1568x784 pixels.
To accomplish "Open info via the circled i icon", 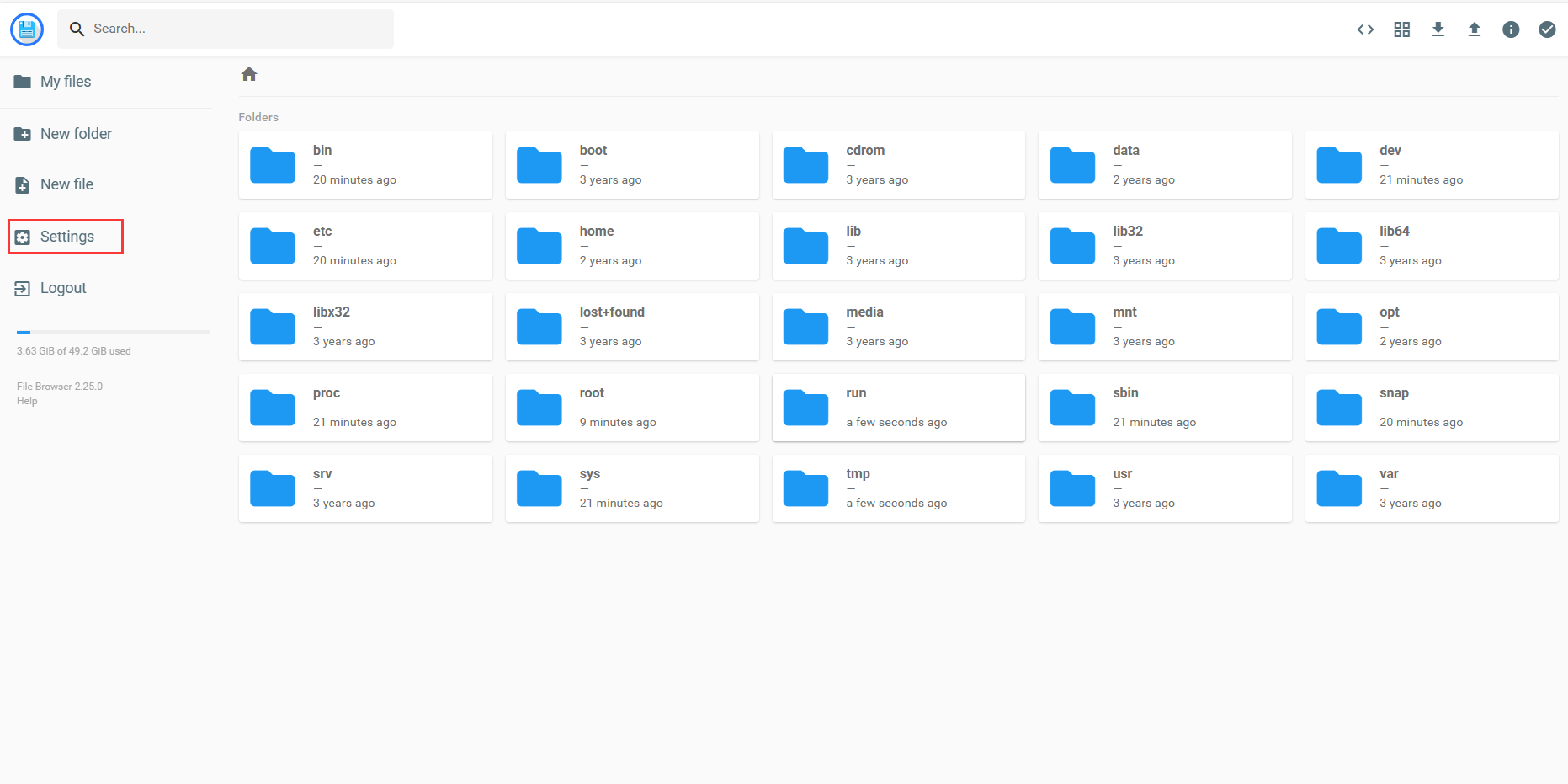I will [x=1511, y=29].
